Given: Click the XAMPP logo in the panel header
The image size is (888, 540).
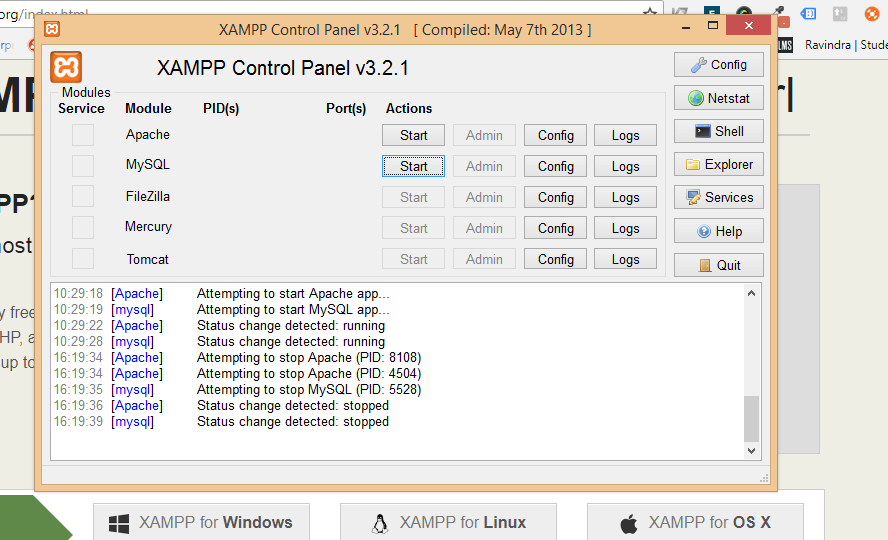Looking at the screenshot, I should [x=66, y=67].
